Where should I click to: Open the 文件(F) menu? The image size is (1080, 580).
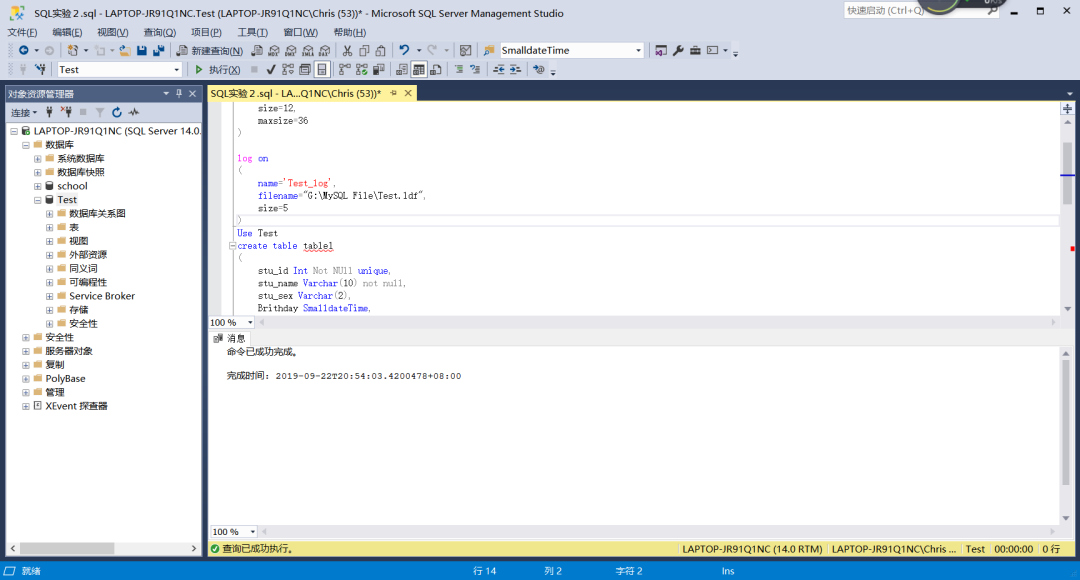pos(22,32)
